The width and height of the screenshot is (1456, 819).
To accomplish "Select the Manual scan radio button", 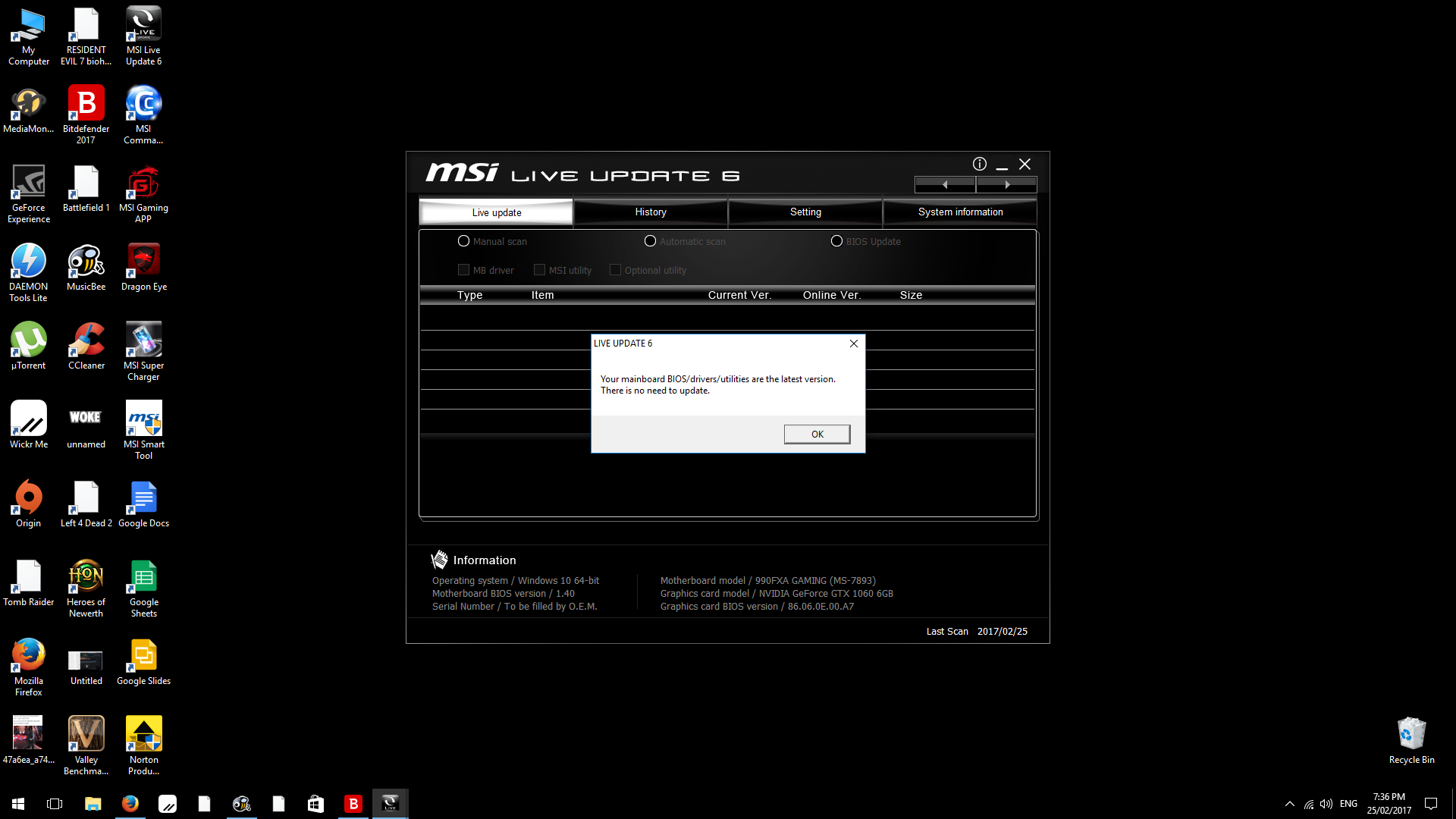I will [463, 241].
